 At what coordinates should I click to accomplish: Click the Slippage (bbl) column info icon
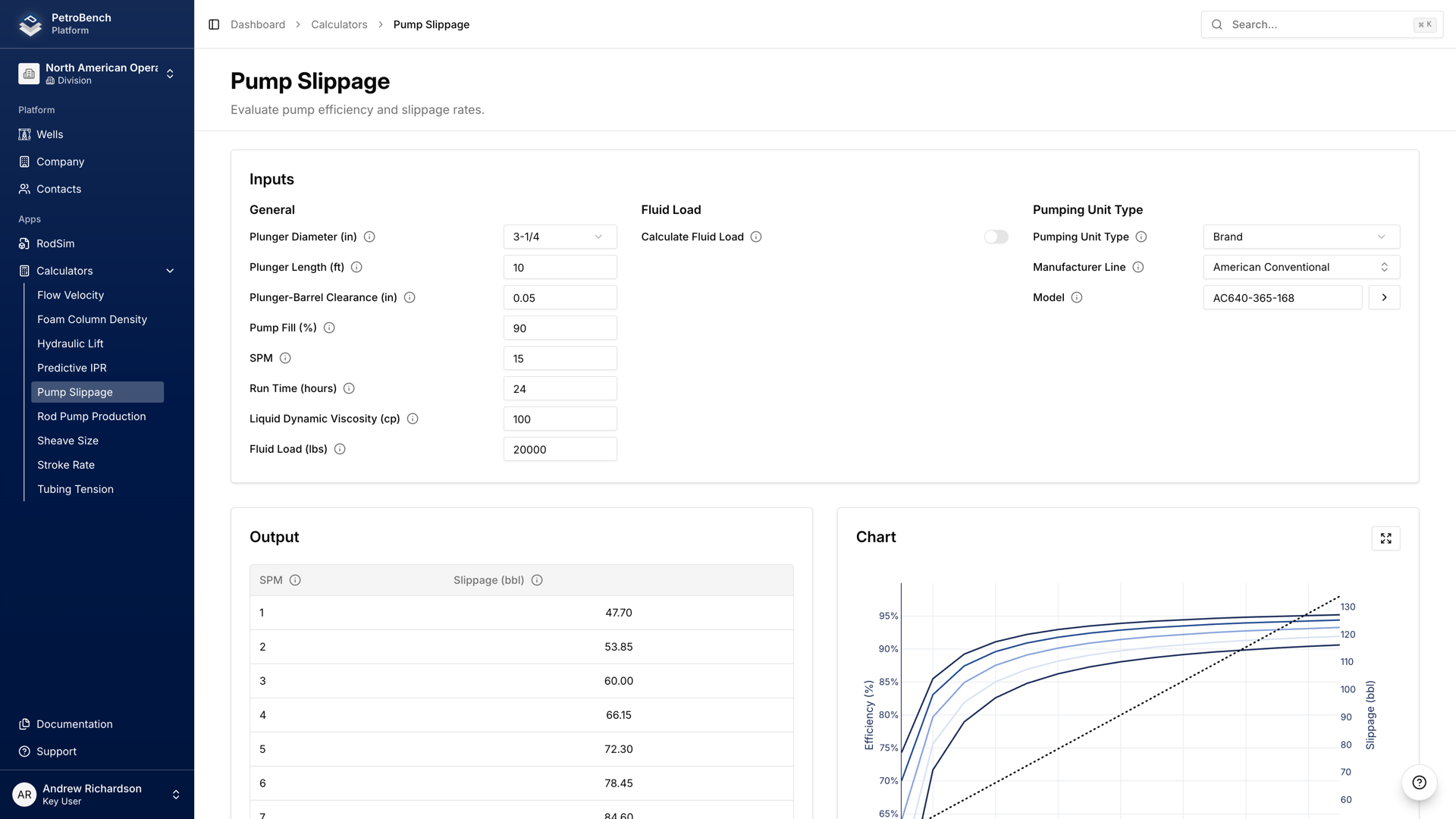tap(537, 579)
